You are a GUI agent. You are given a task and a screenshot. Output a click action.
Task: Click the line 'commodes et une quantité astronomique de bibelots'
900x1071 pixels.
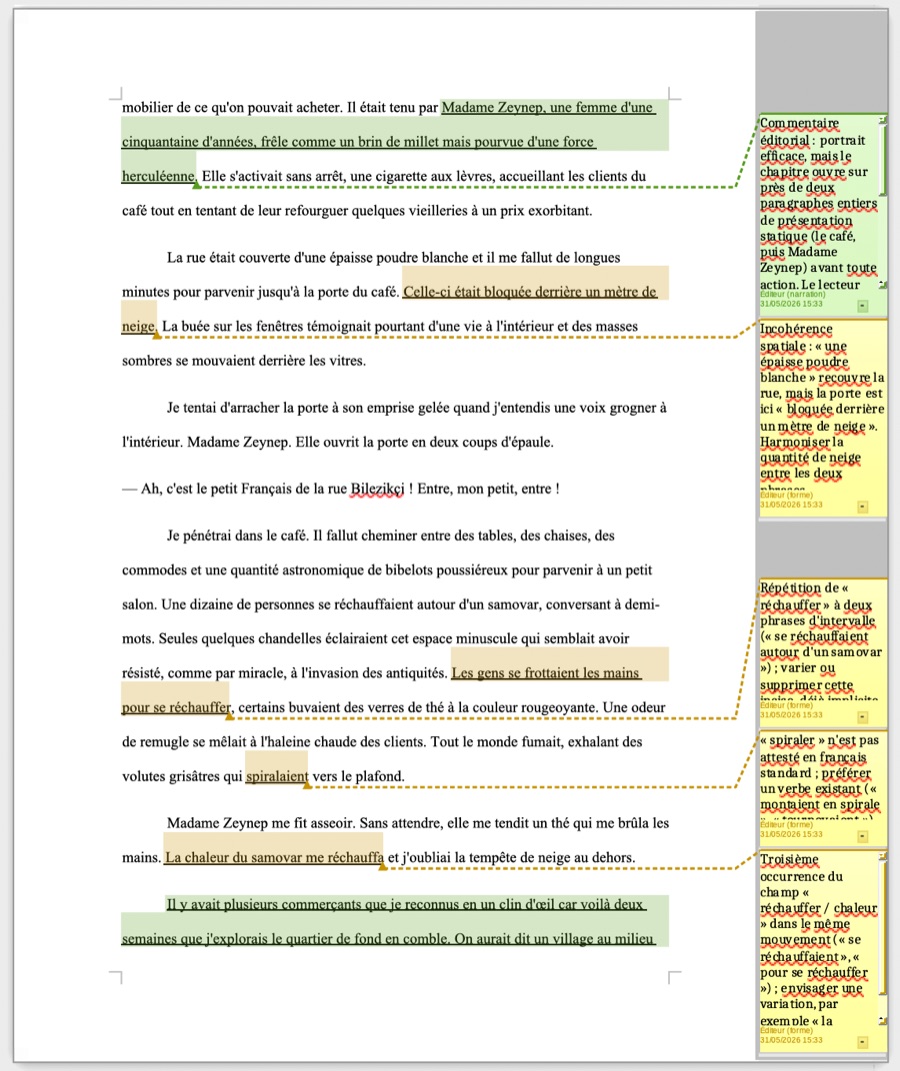pyautogui.click(x=386, y=570)
